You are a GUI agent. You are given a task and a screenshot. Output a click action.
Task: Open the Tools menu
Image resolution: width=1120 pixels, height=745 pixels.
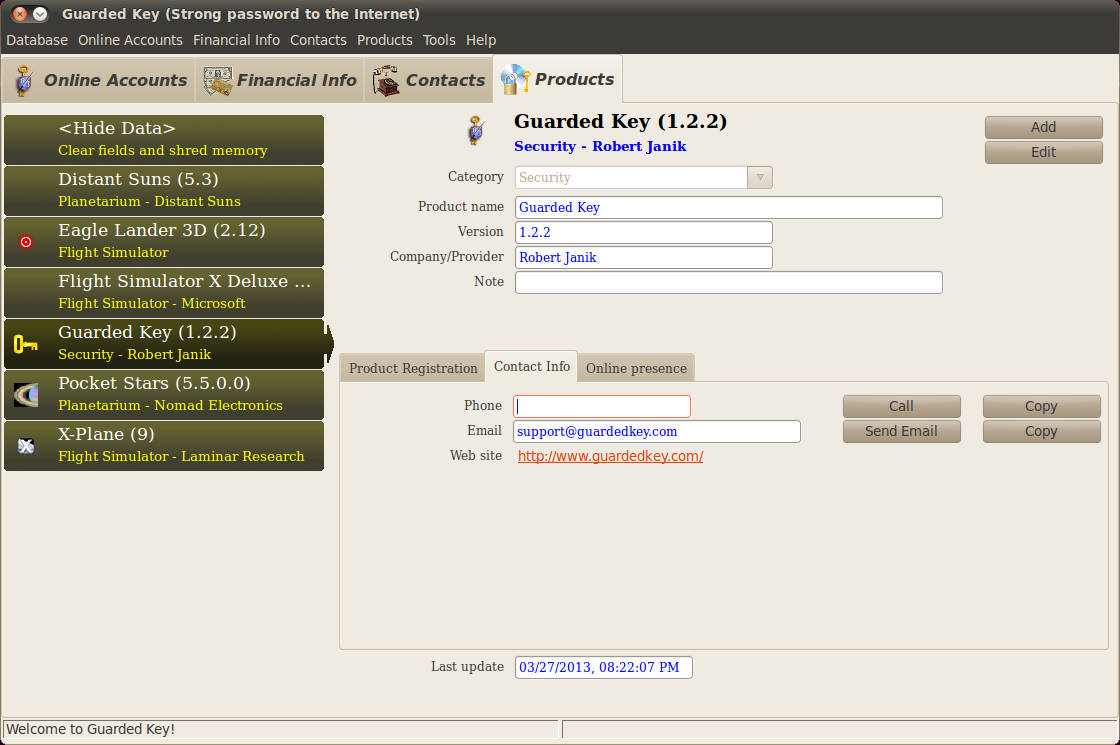click(439, 40)
